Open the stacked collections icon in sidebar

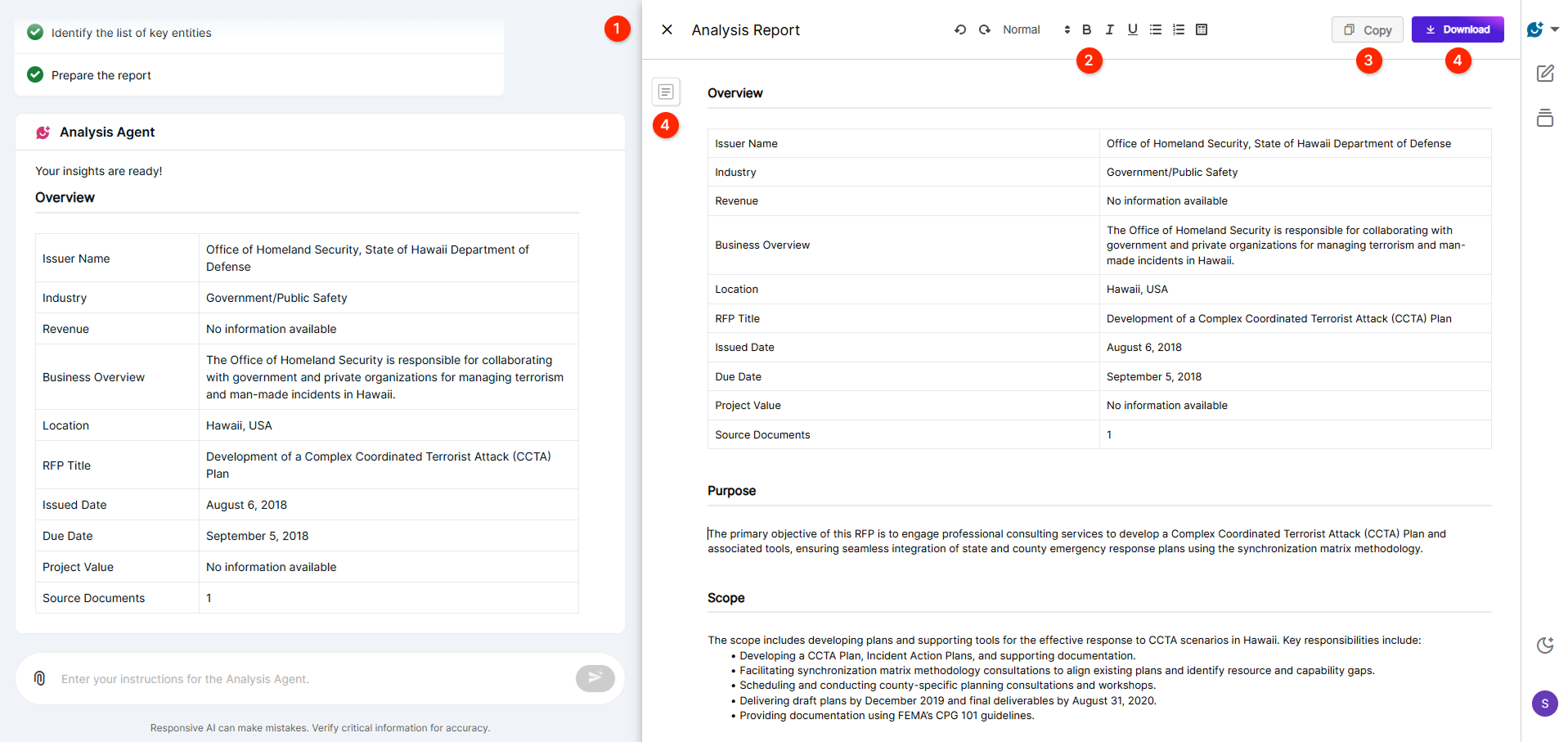[x=1544, y=118]
